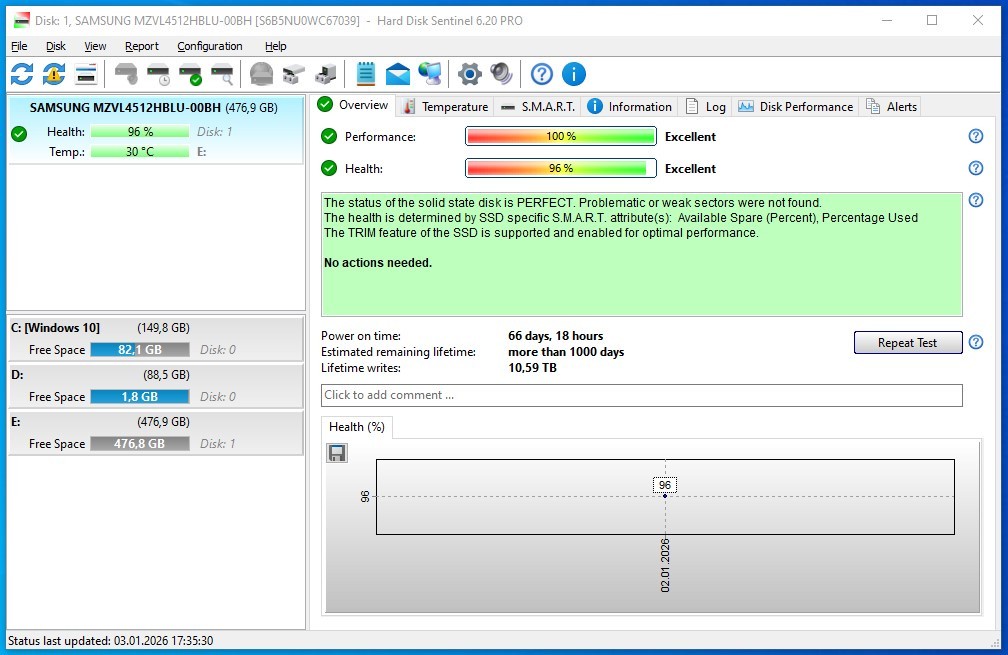Click the 'more than 1000 days' value

[x=566, y=352]
